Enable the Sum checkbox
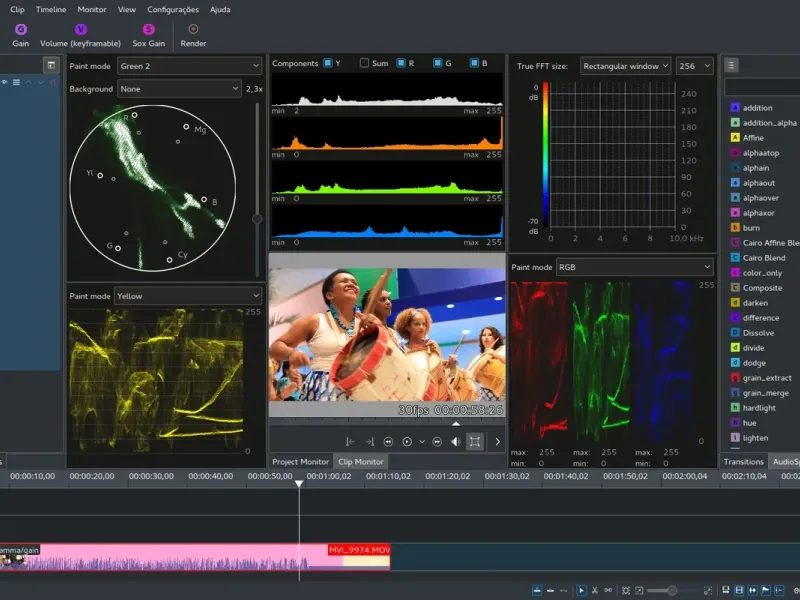This screenshot has width=800, height=600. coord(365,63)
